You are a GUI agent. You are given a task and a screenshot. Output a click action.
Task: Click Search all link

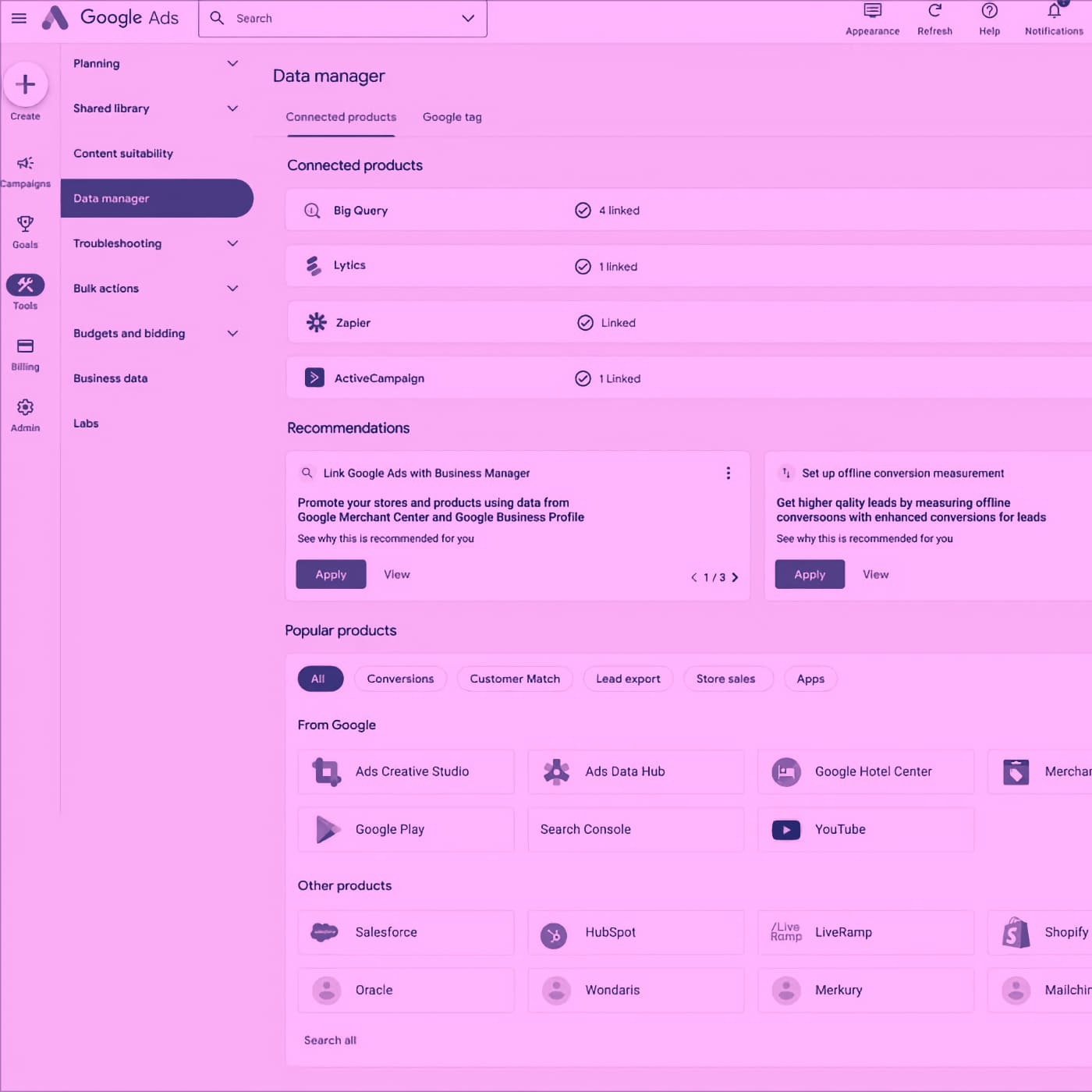330,1040
